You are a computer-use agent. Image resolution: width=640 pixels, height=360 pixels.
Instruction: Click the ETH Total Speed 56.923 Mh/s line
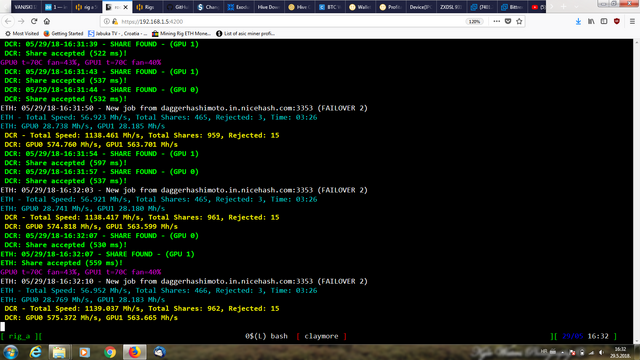158,117
